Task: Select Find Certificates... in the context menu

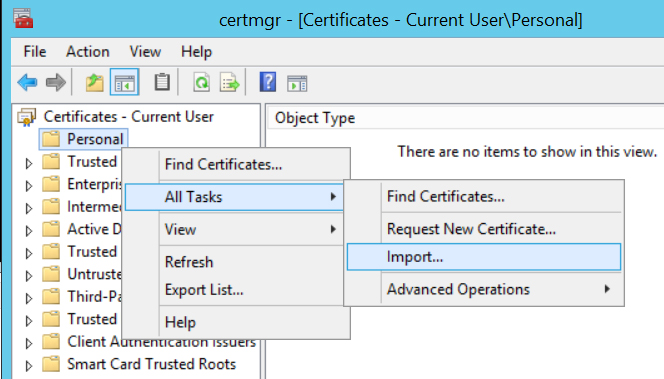Action: point(237,164)
